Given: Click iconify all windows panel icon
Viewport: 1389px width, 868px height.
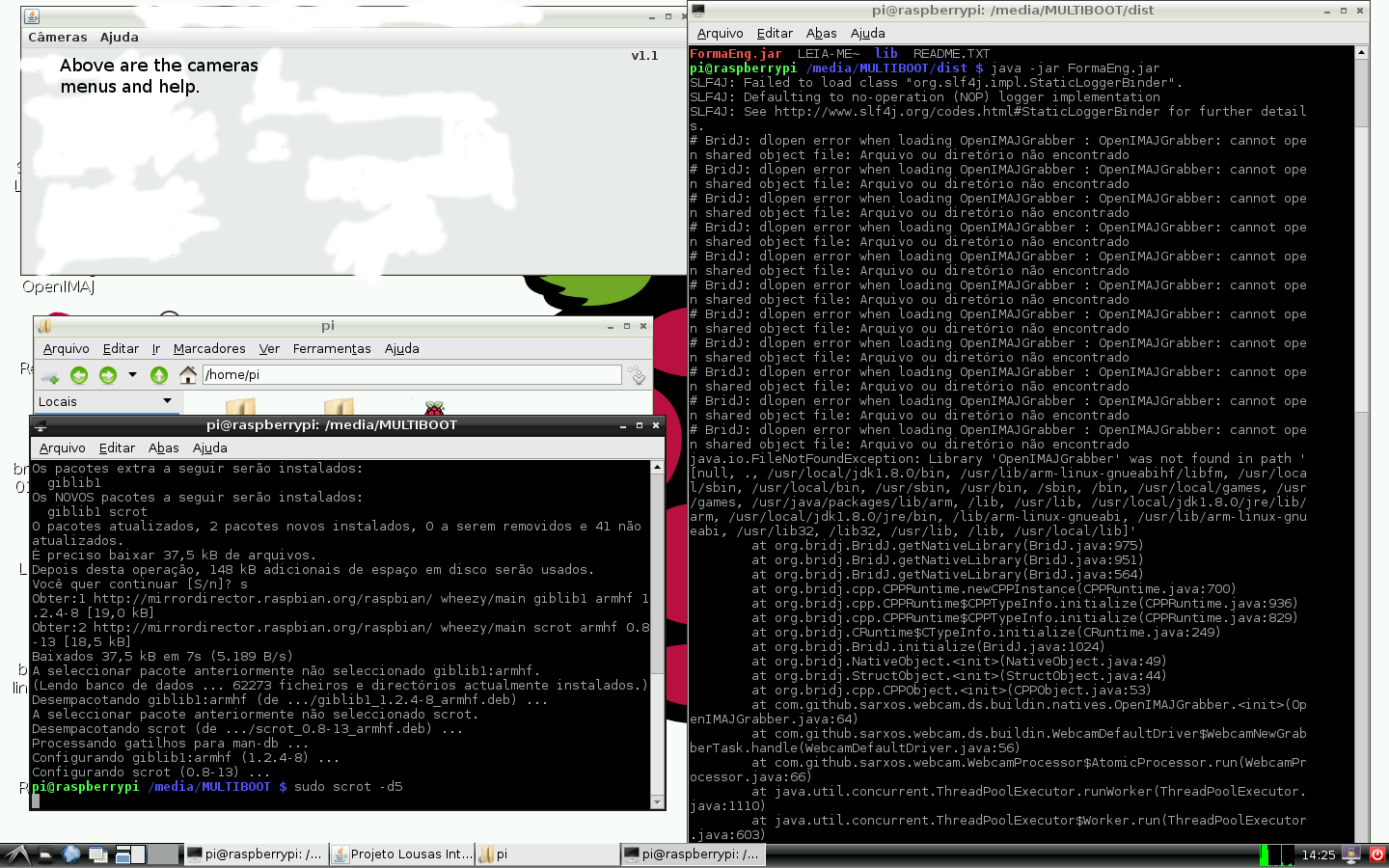Looking at the screenshot, I should (97, 854).
